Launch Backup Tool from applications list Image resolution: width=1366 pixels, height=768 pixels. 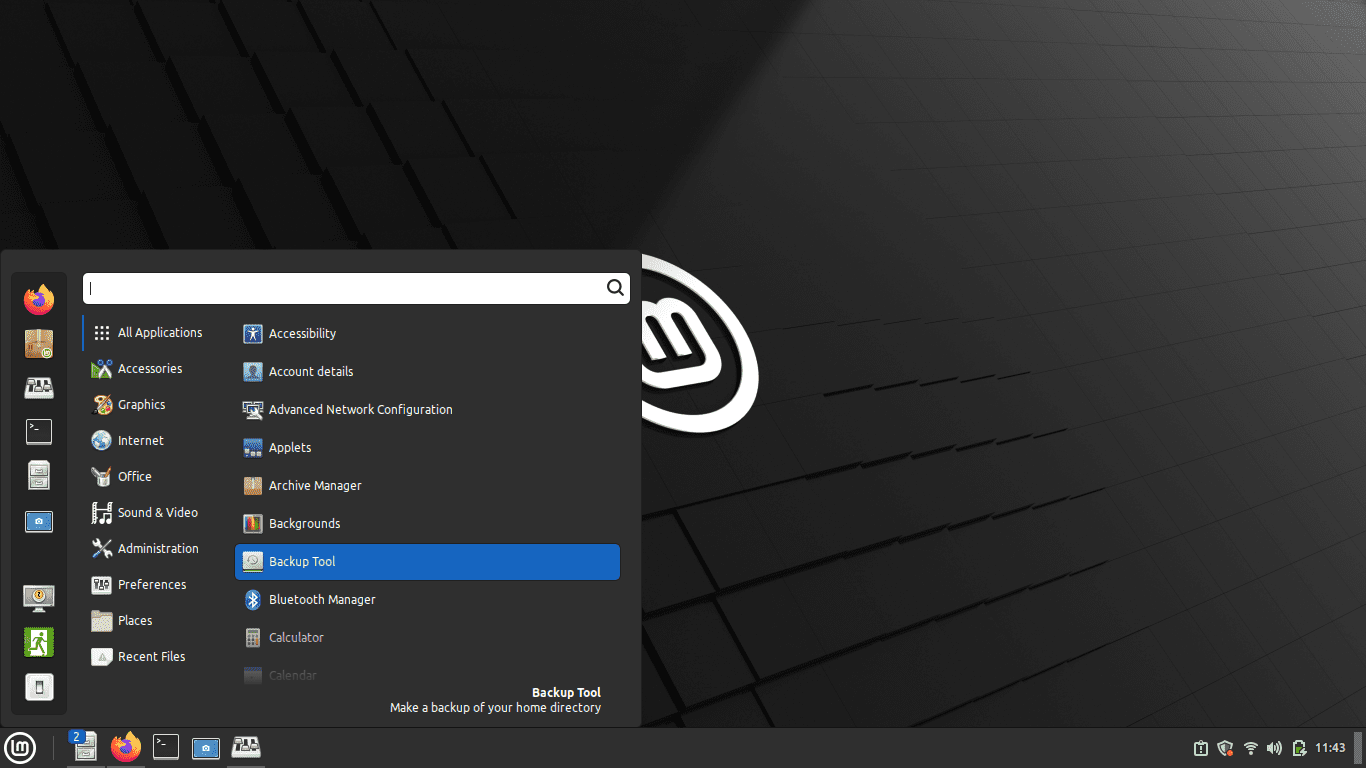428,562
